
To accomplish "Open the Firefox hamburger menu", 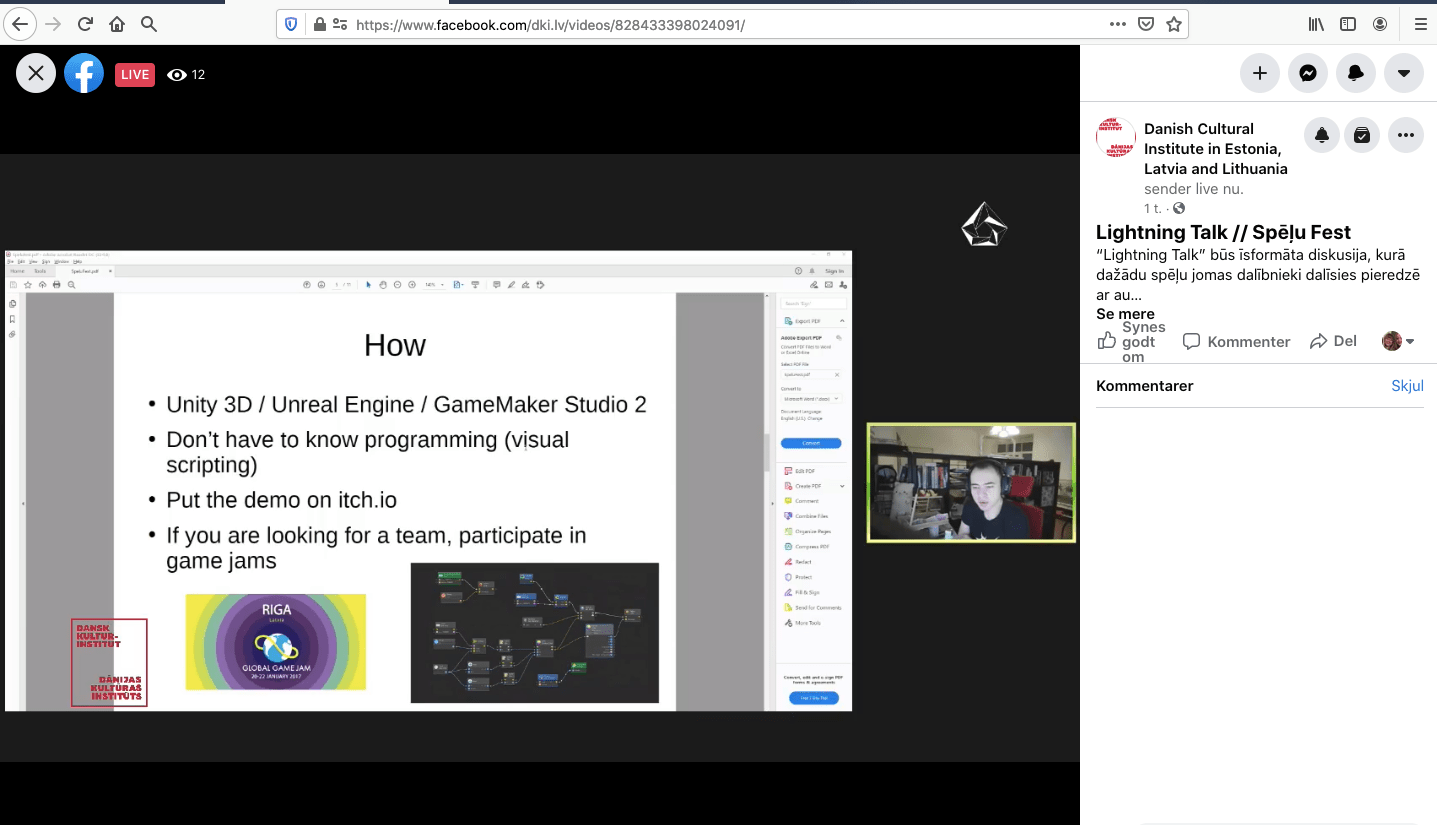I will pos(1420,24).
